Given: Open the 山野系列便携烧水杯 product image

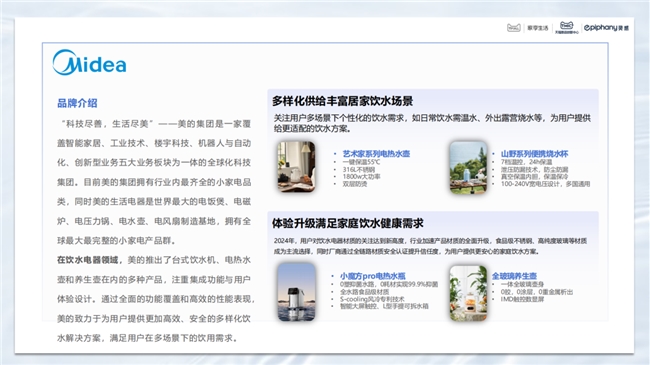Looking at the screenshot, I should pyautogui.click(x=468, y=168).
